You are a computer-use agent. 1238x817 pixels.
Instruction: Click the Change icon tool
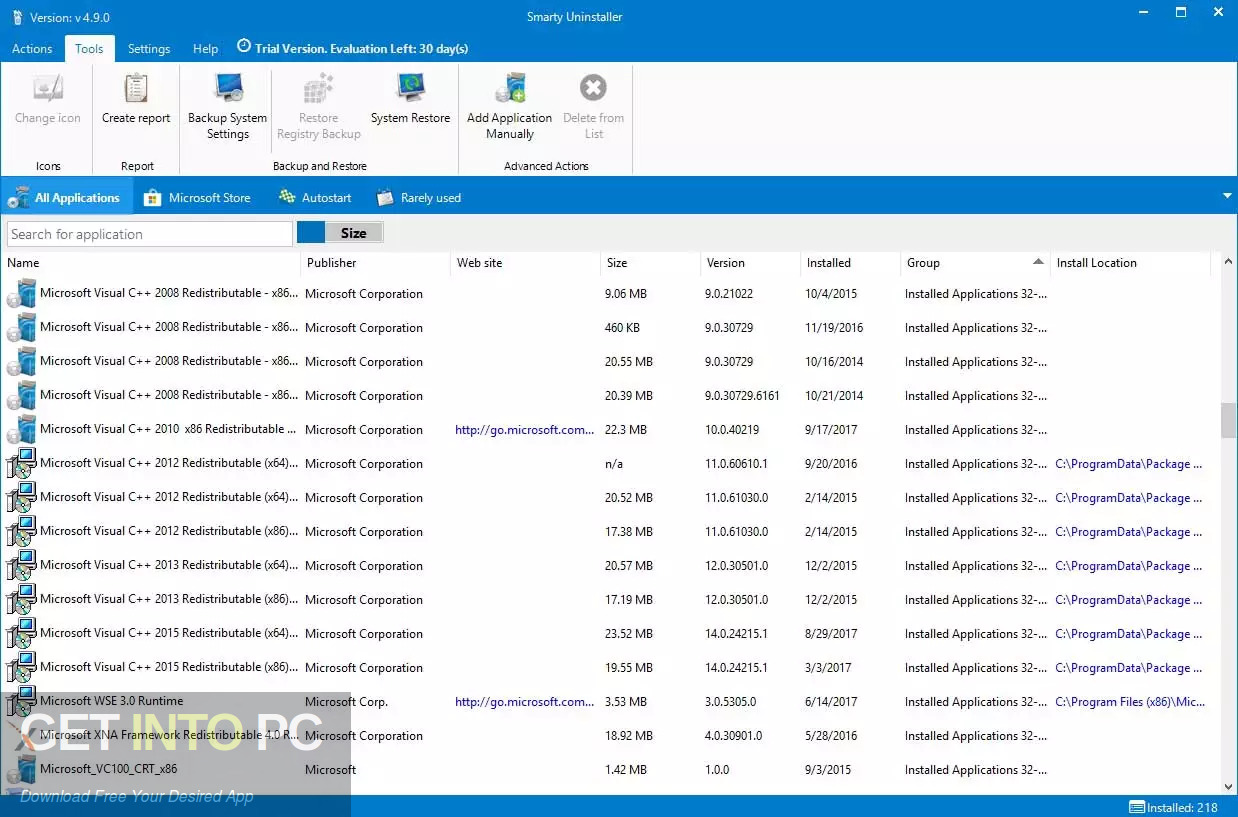click(48, 100)
